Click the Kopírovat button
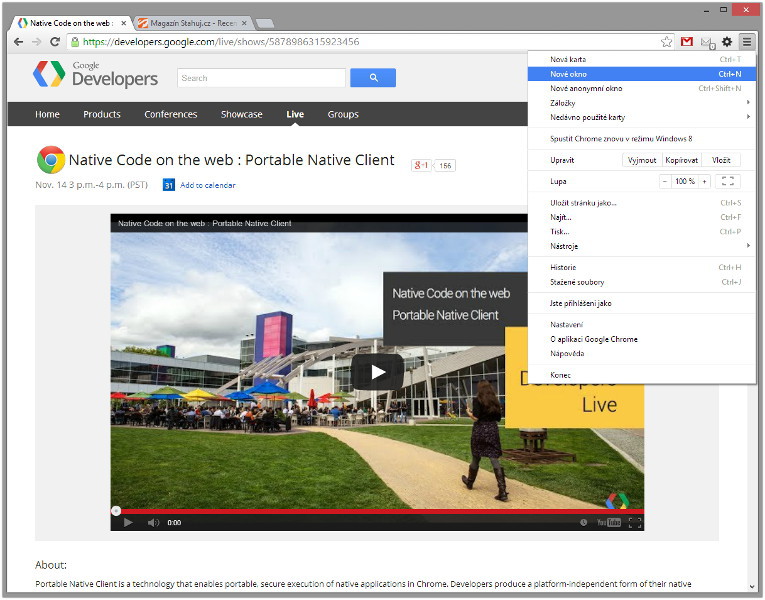The image size is (765, 600). click(682, 160)
